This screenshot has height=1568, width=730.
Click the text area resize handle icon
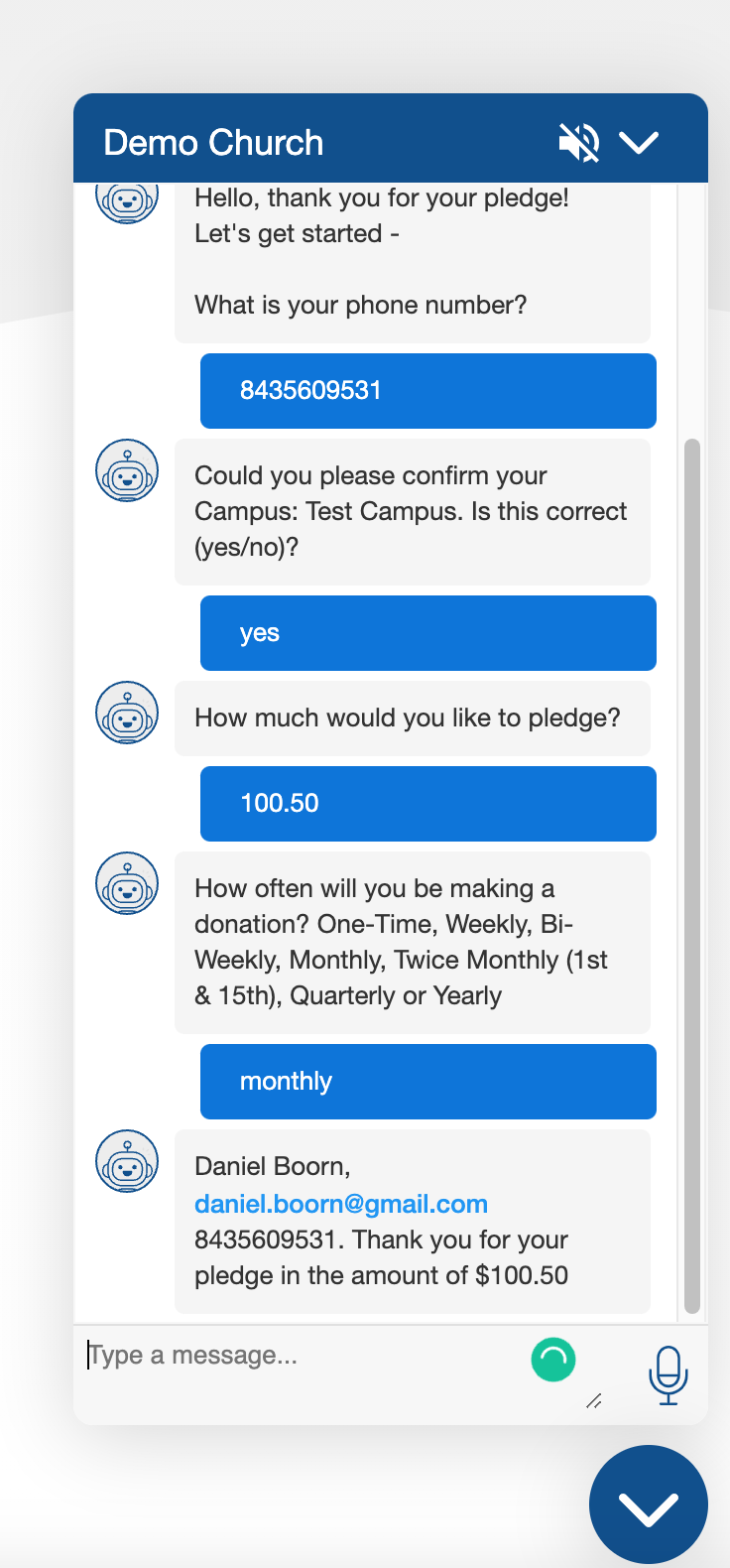point(594,1400)
